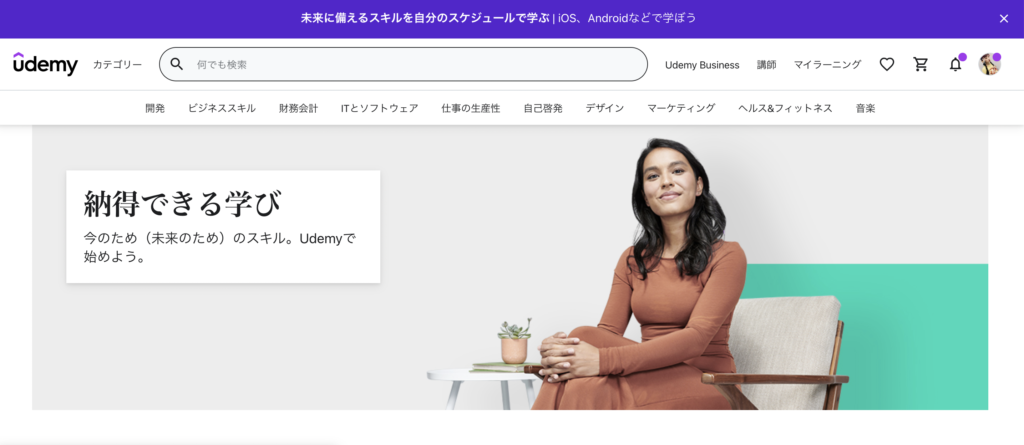Select the マーケティング category

pos(681,108)
